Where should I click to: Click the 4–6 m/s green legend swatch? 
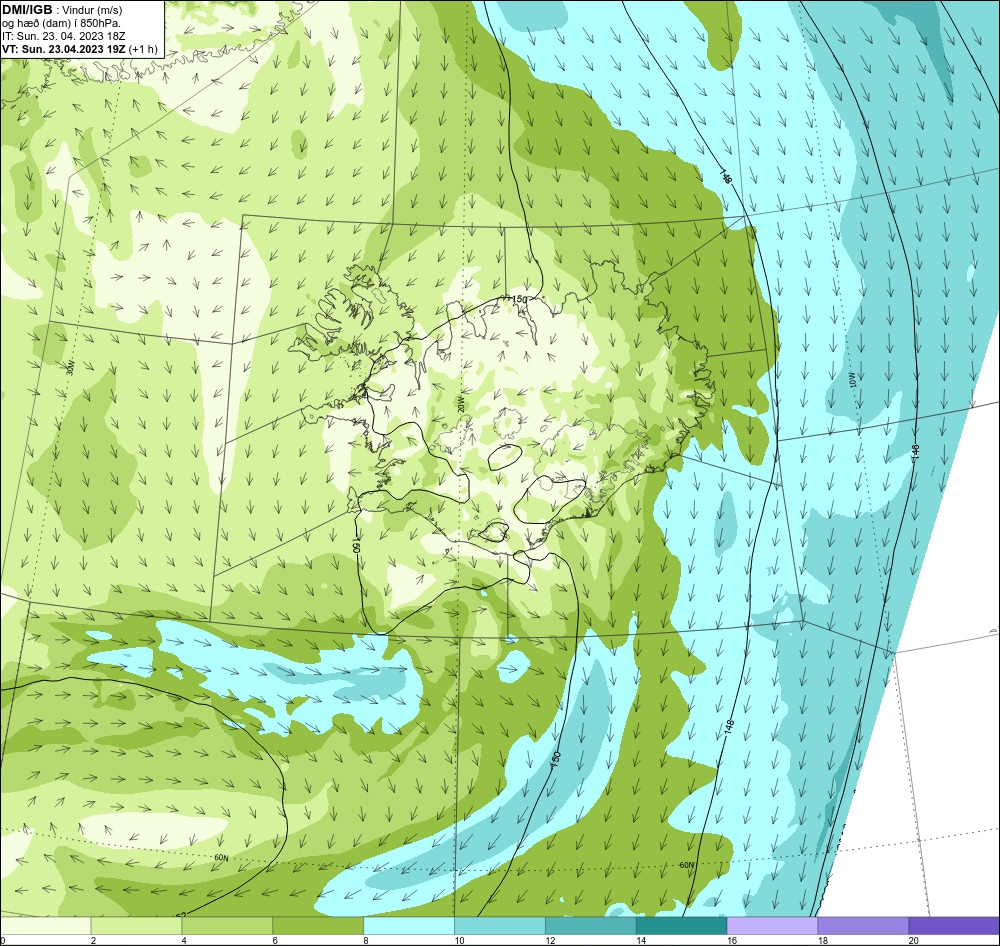(227, 926)
